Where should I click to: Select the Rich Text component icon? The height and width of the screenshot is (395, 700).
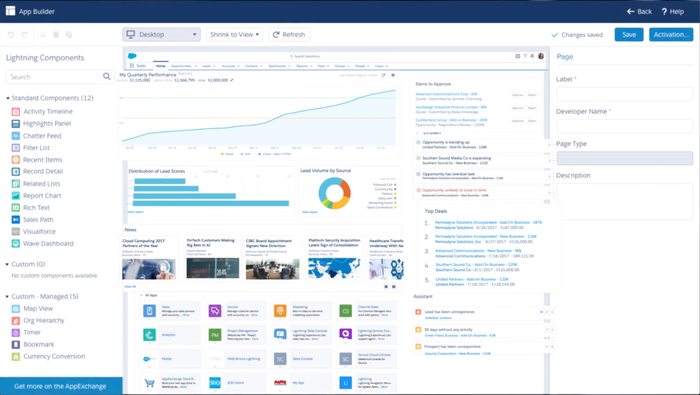tap(16, 208)
